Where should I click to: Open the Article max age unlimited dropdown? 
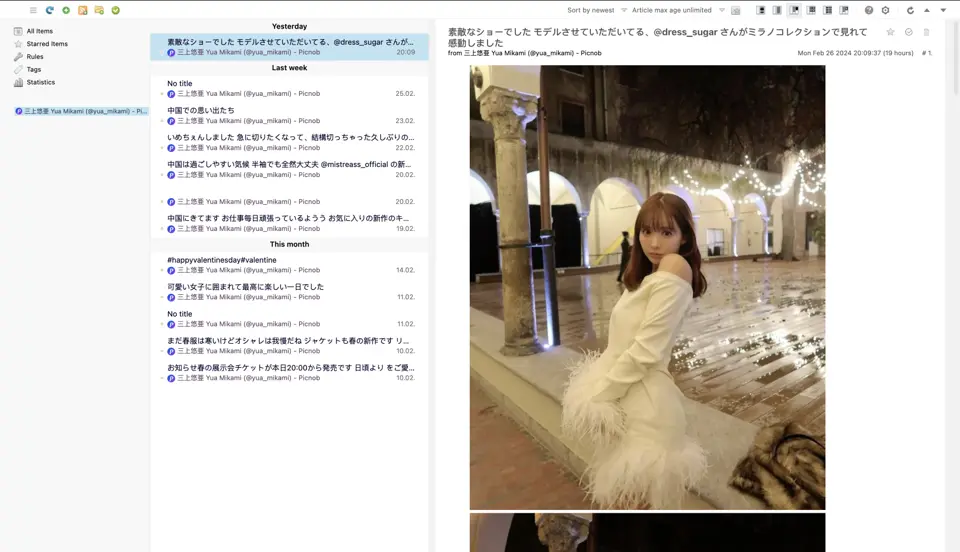pyautogui.click(x=678, y=10)
